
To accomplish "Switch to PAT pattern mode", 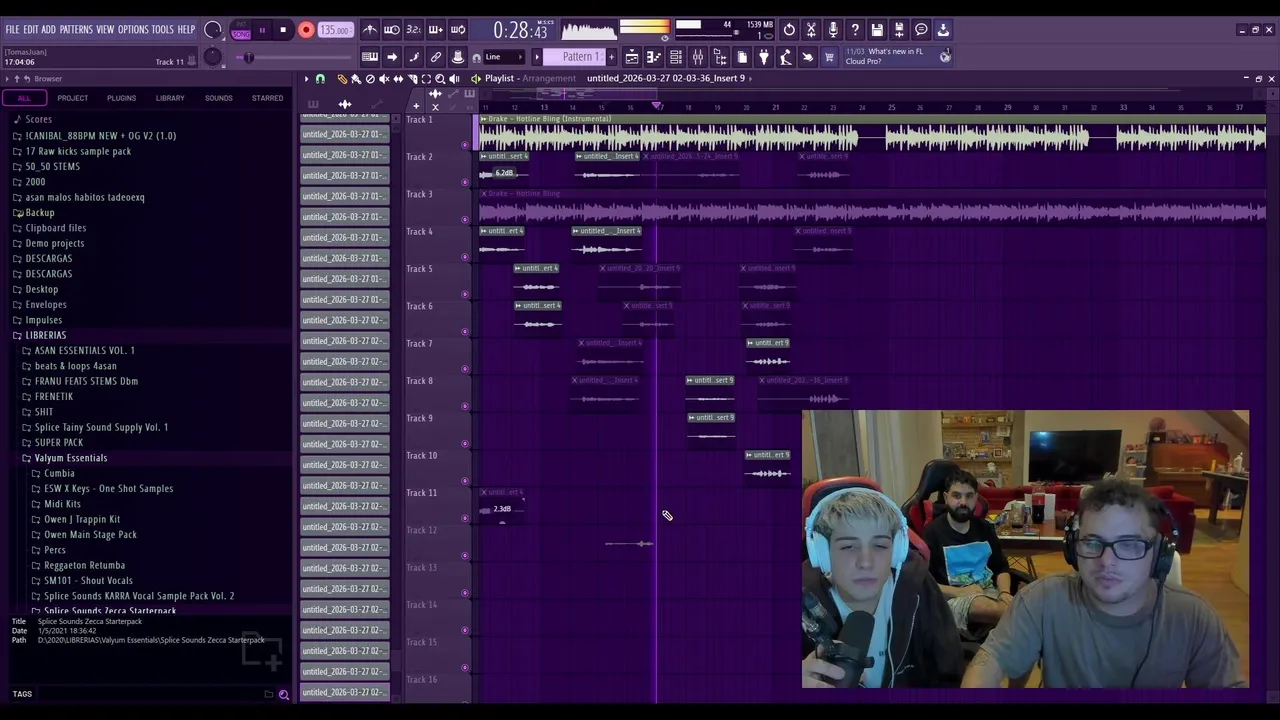I will pyautogui.click(x=241, y=24).
